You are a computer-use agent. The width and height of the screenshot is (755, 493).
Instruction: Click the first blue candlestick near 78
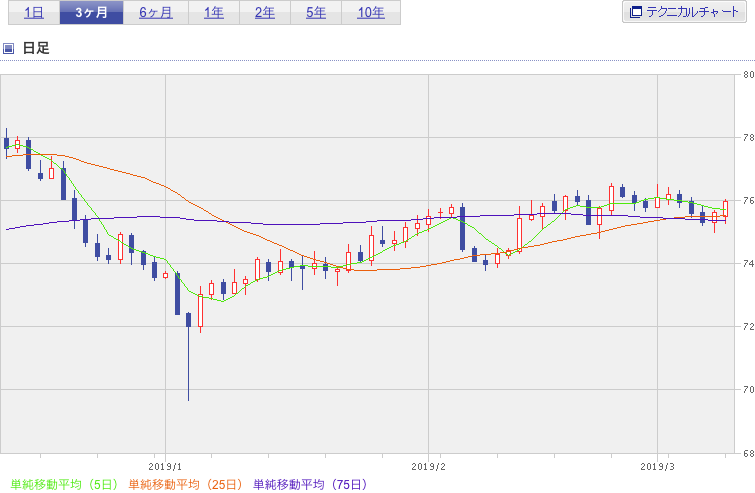pos(6,143)
